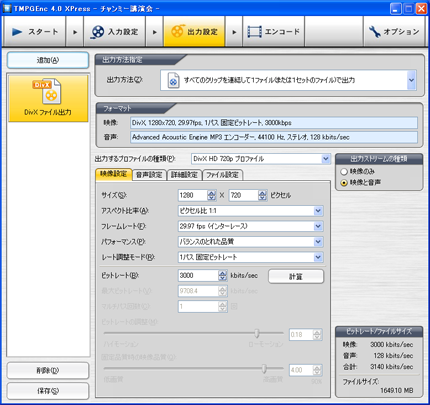This screenshot has width=430, height=405.
Task: Click arrow between 出力設定 and エンコード
Action: pyautogui.click(x=234, y=32)
